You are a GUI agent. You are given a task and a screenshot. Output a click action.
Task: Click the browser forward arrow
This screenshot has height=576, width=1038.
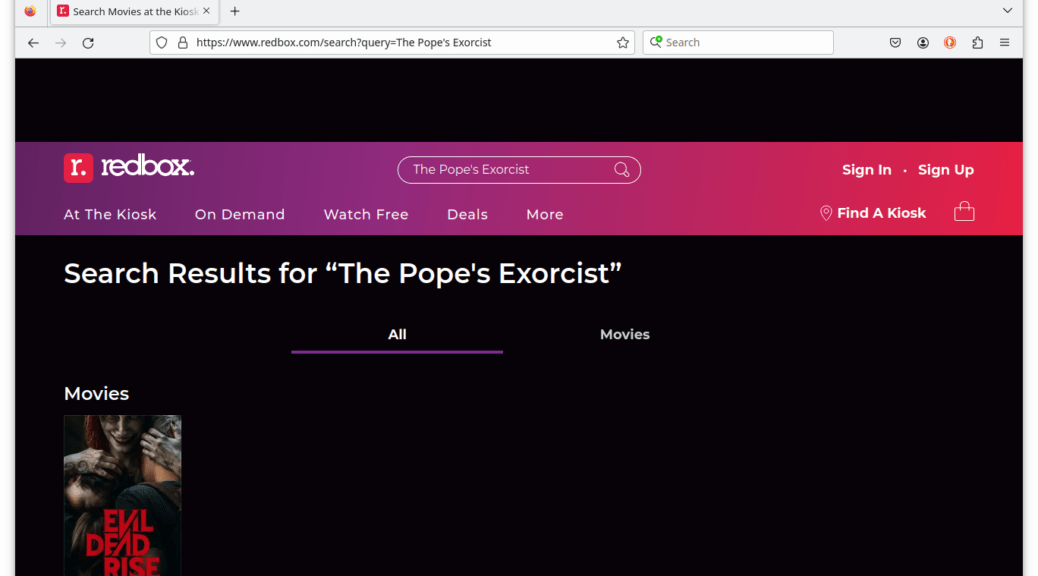tap(60, 42)
